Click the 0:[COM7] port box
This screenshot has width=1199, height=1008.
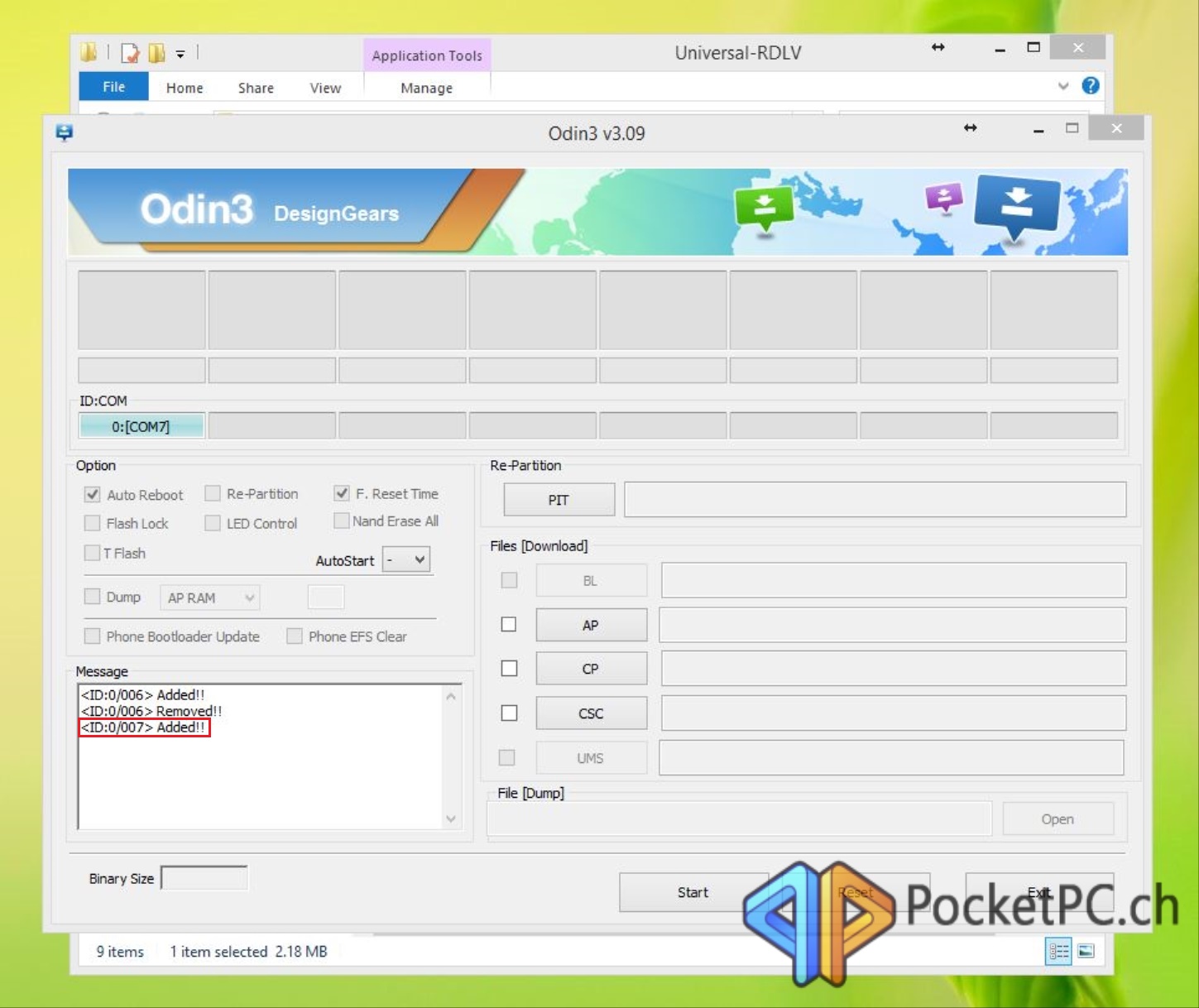coord(141,426)
